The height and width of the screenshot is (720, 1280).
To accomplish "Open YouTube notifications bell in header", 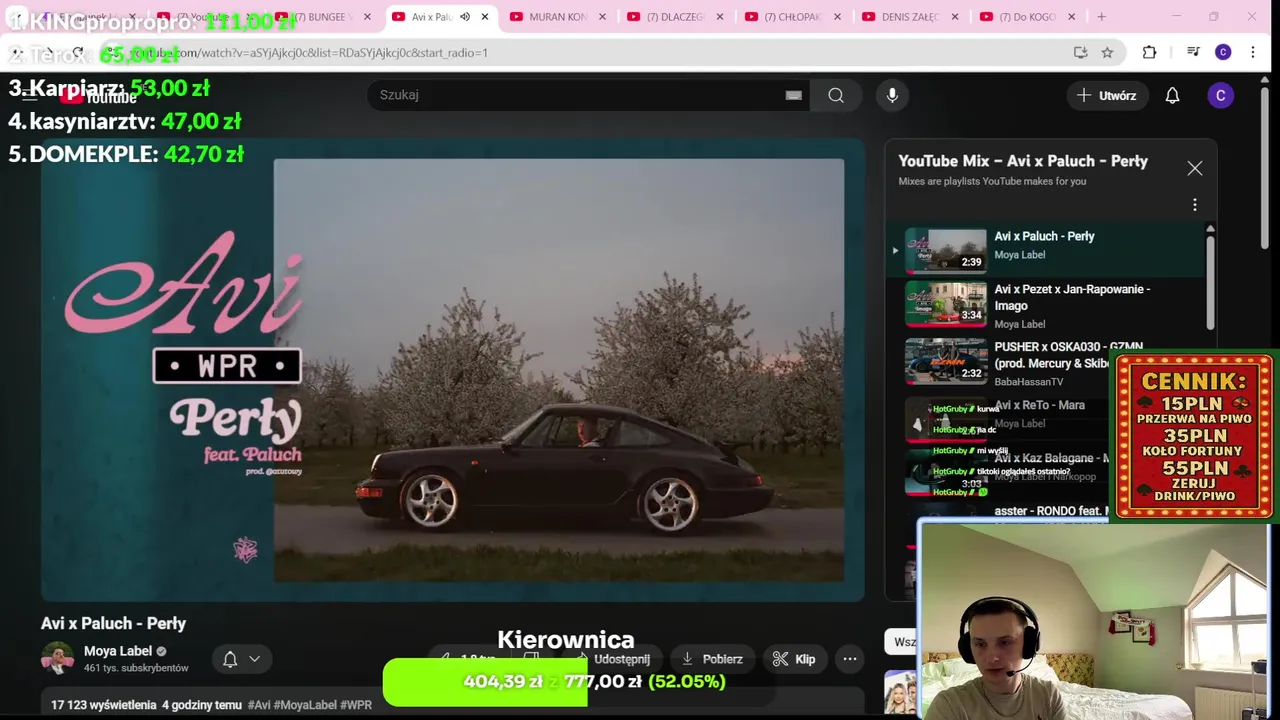I will pos(1172,95).
